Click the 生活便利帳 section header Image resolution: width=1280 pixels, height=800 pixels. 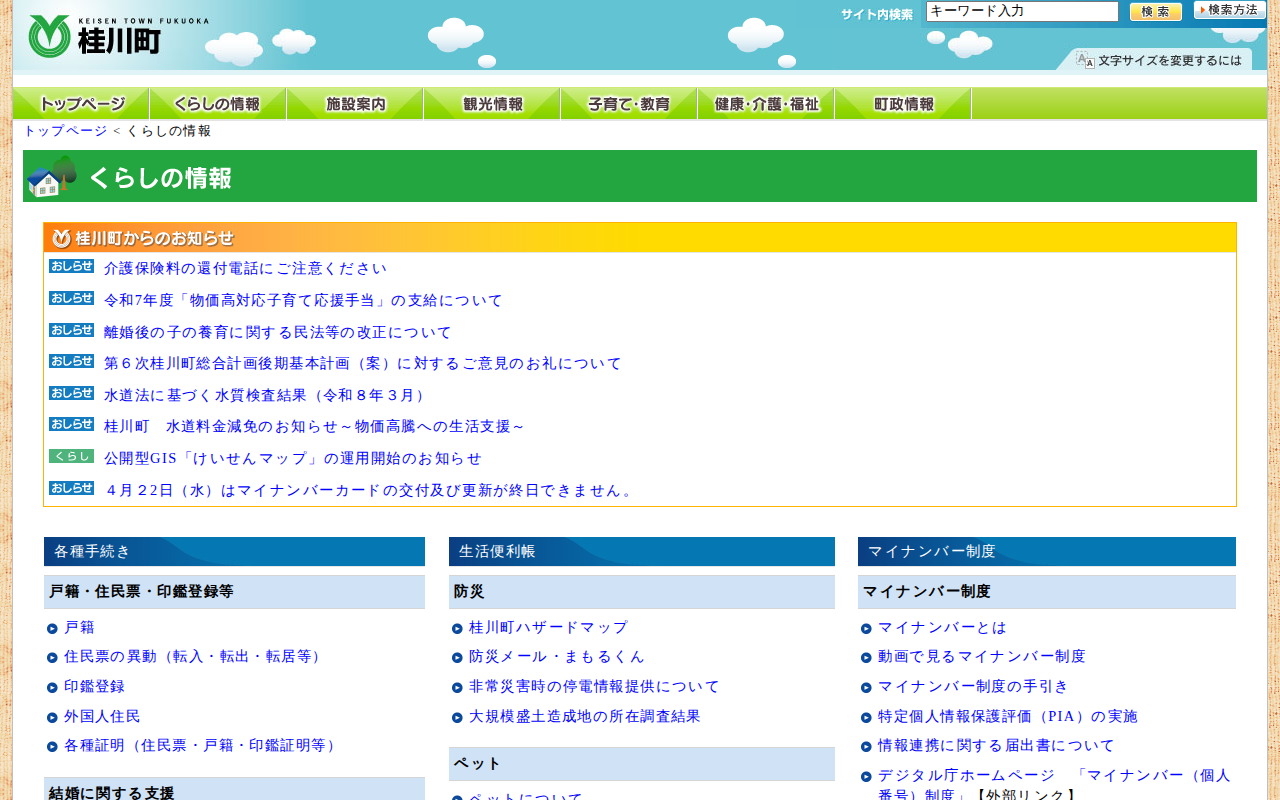click(x=642, y=552)
